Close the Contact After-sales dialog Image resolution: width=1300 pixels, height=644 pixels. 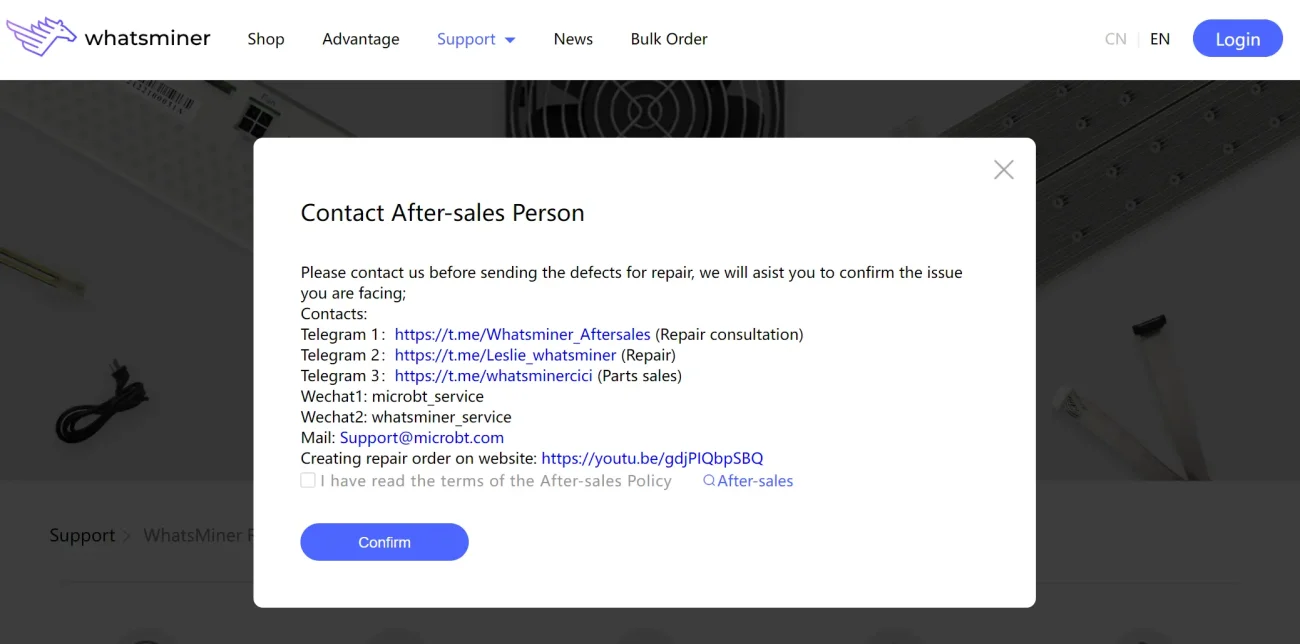(x=1003, y=170)
